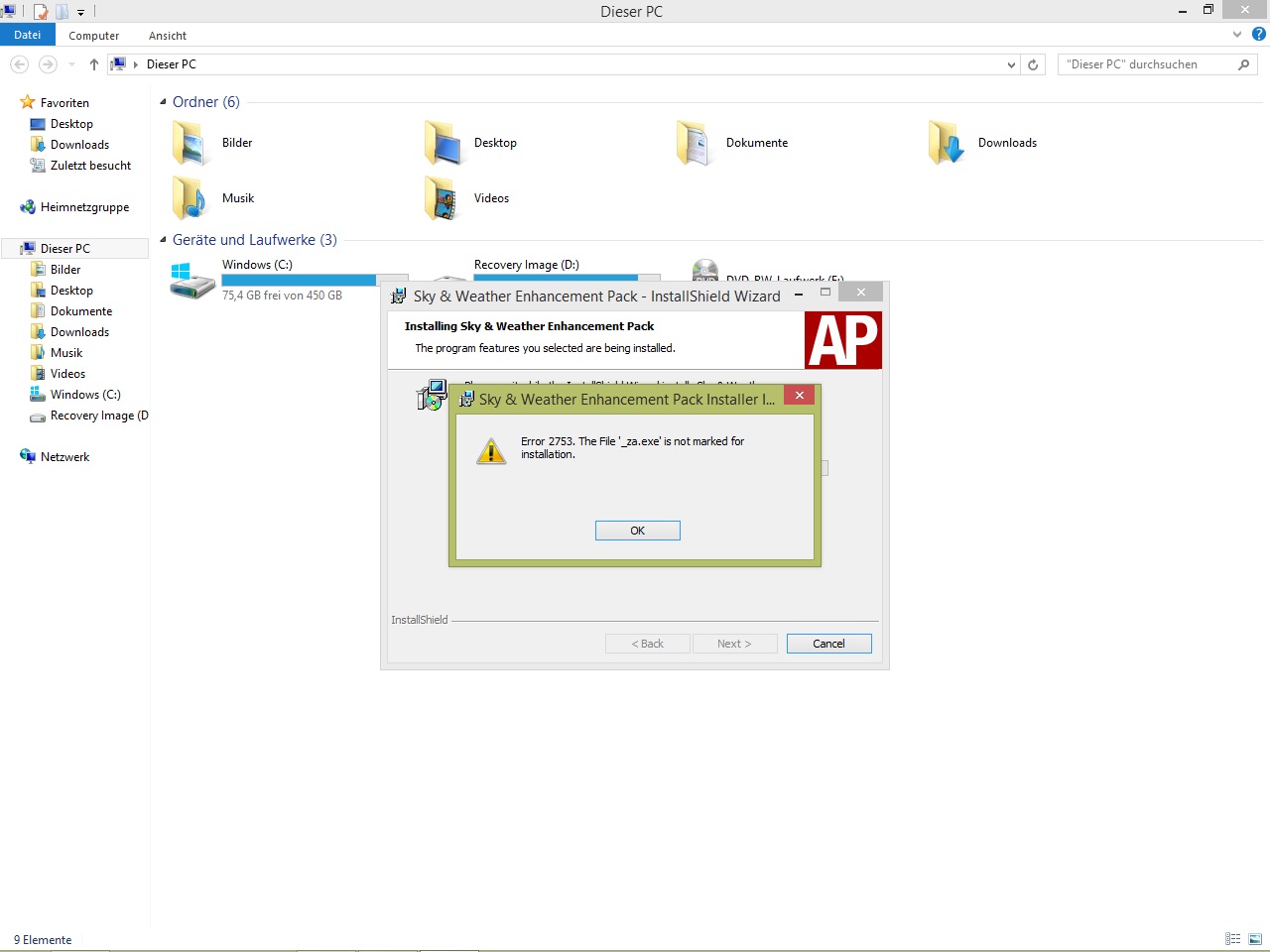Switch to large icons view in status bar

point(1254,939)
